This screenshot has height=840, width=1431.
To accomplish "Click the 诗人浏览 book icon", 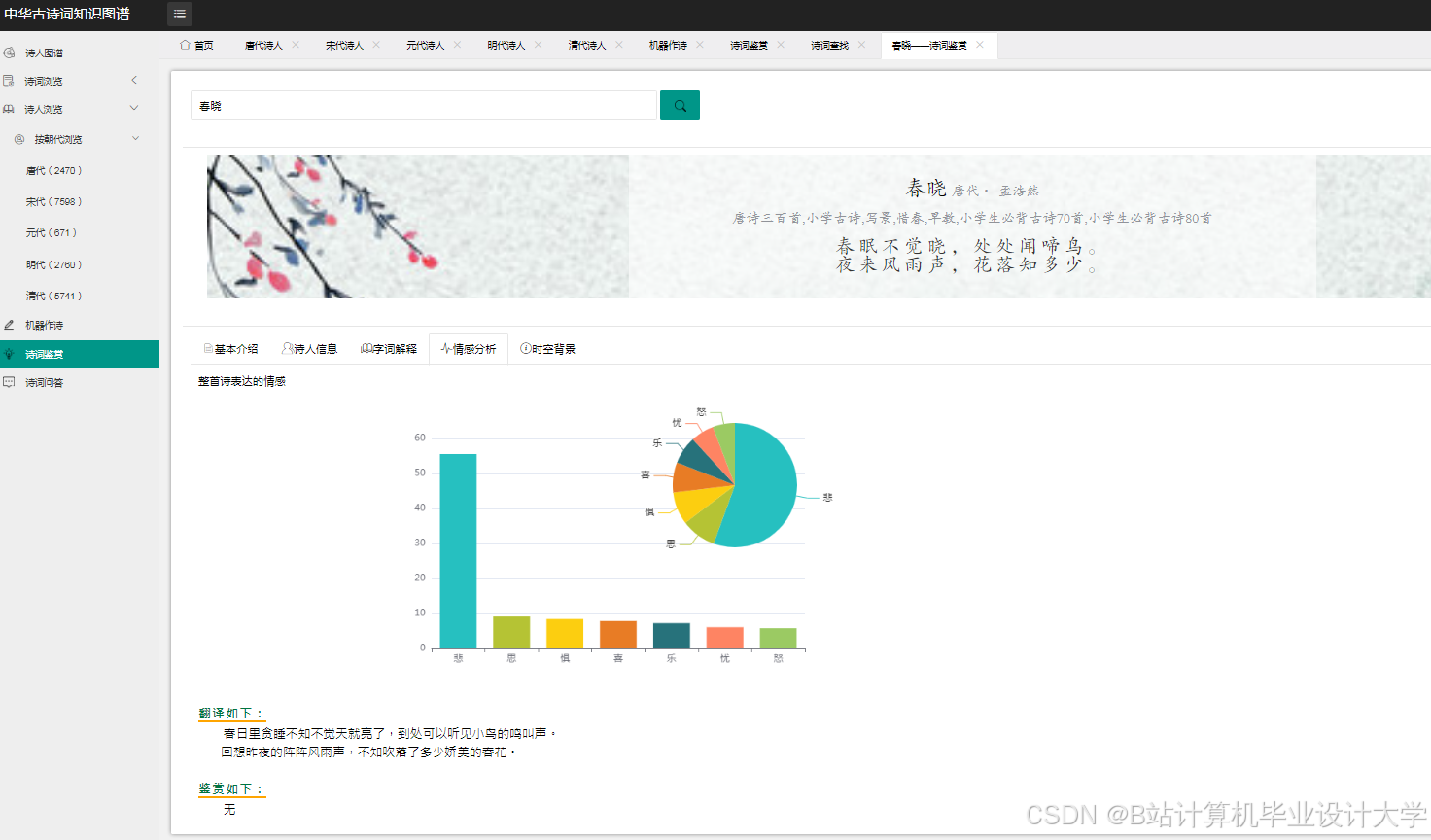I will point(10,108).
